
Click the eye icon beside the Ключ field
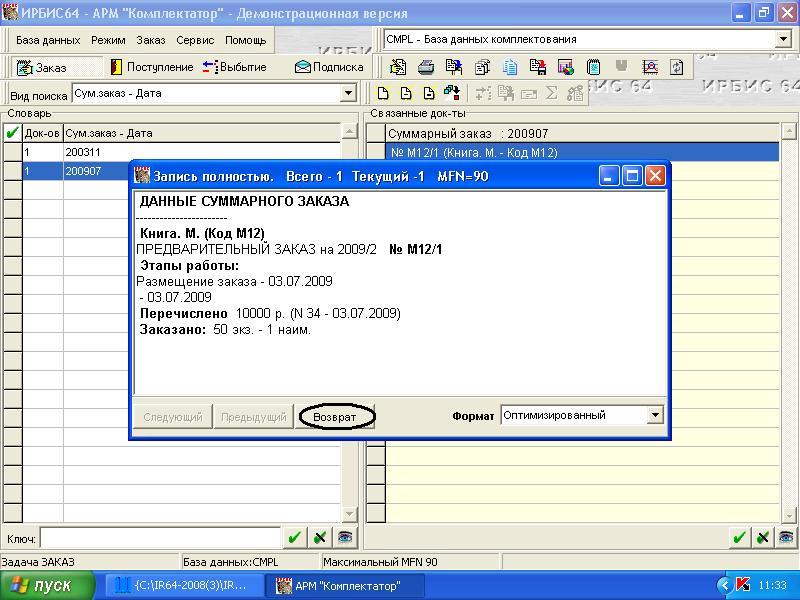pyautogui.click(x=345, y=538)
